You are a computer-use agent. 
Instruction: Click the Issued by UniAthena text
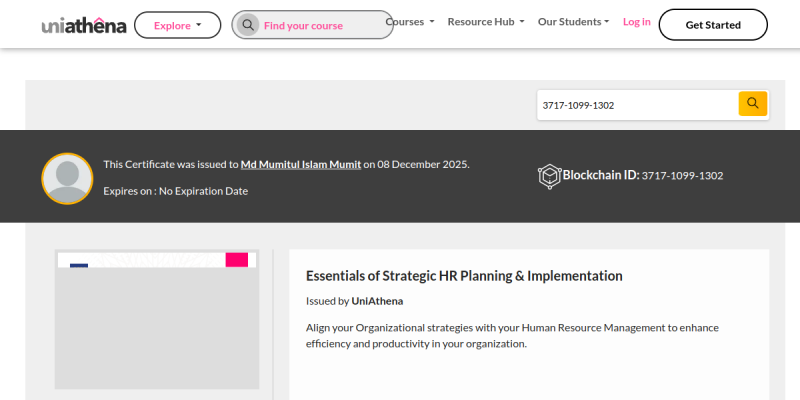point(355,301)
